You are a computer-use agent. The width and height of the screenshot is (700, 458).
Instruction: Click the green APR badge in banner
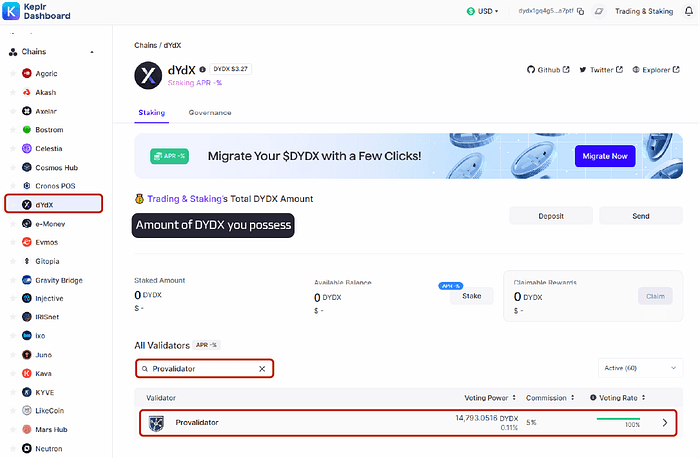tap(169, 156)
